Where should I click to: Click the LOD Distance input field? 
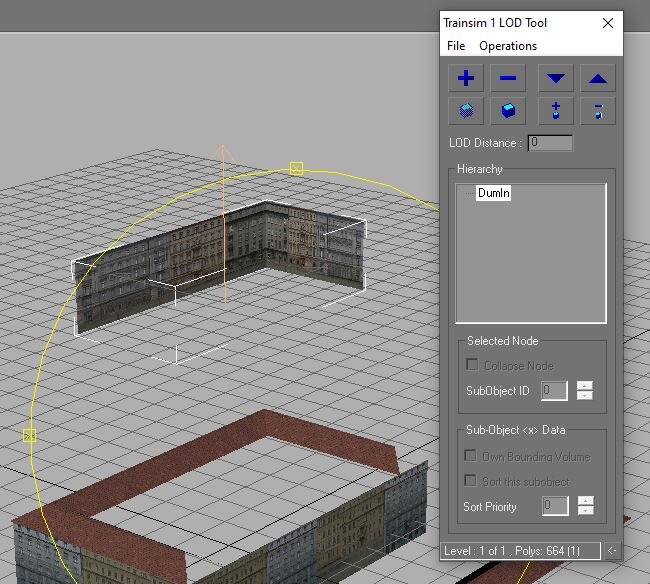tap(550, 143)
